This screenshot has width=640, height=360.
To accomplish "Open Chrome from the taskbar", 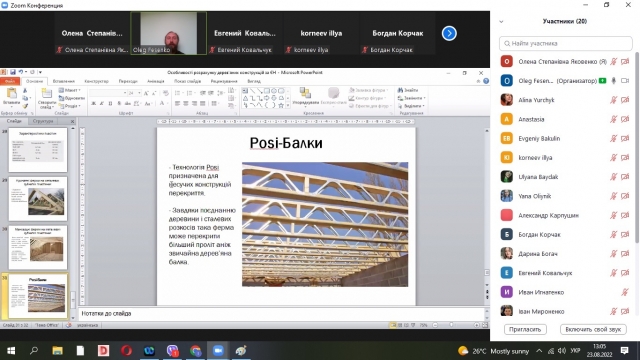I will [x=195, y=351].
